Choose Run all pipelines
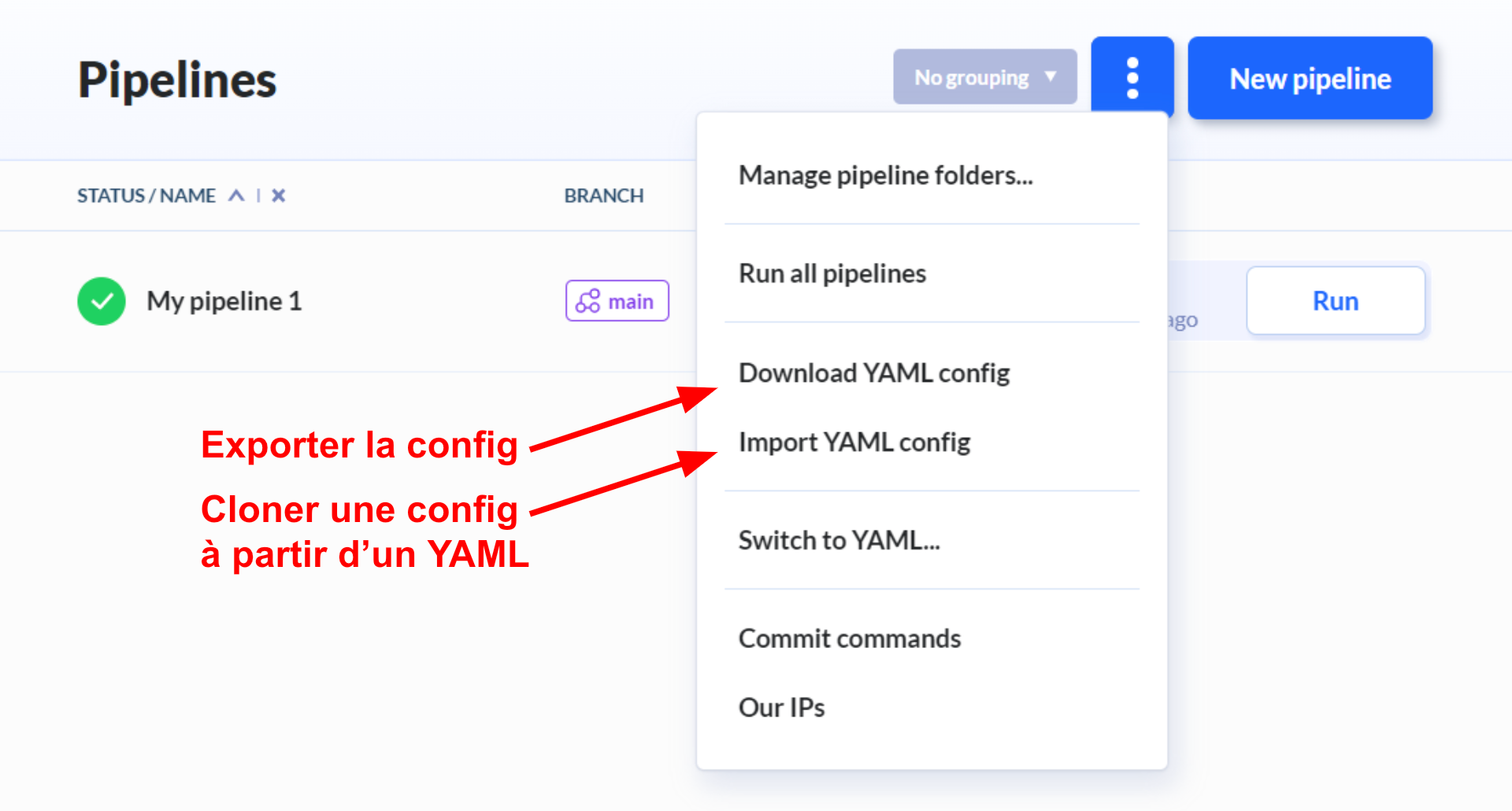The height and width of the screenshot is (811, 1512). pos(832,273)
